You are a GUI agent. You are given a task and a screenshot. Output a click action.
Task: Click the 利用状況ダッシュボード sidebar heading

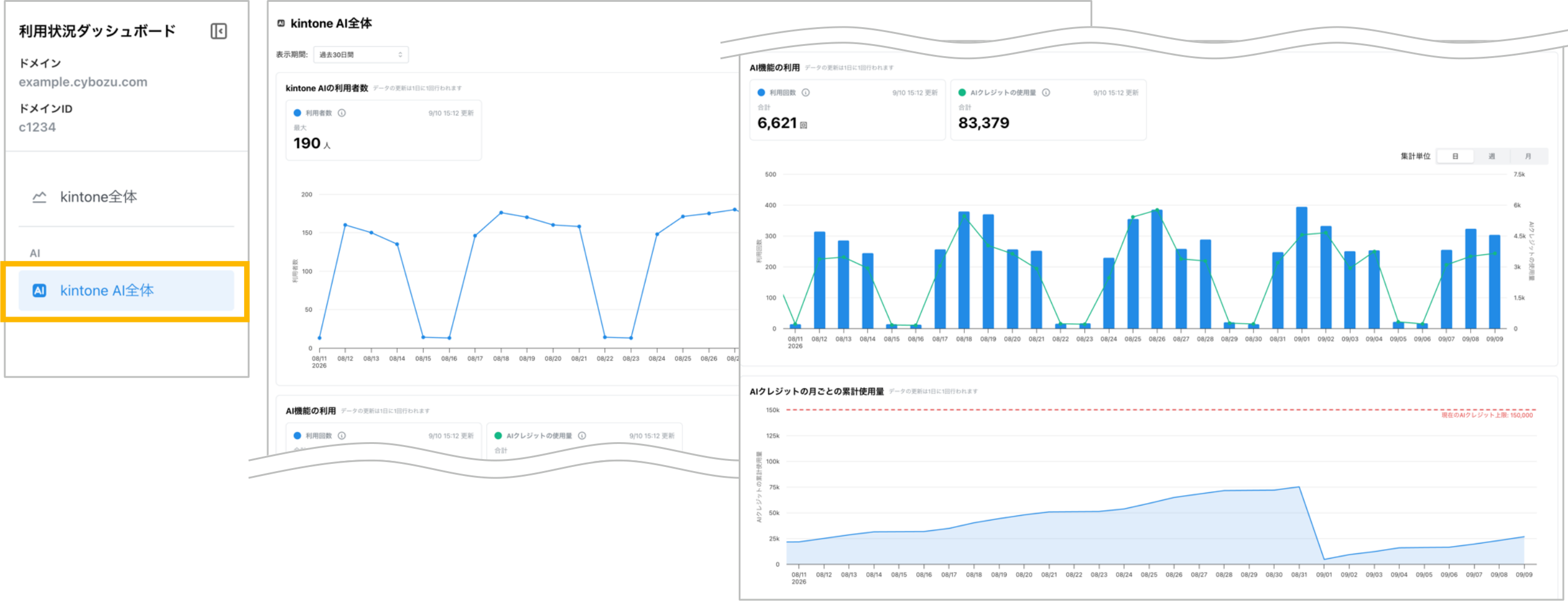[x=97, y=31]
